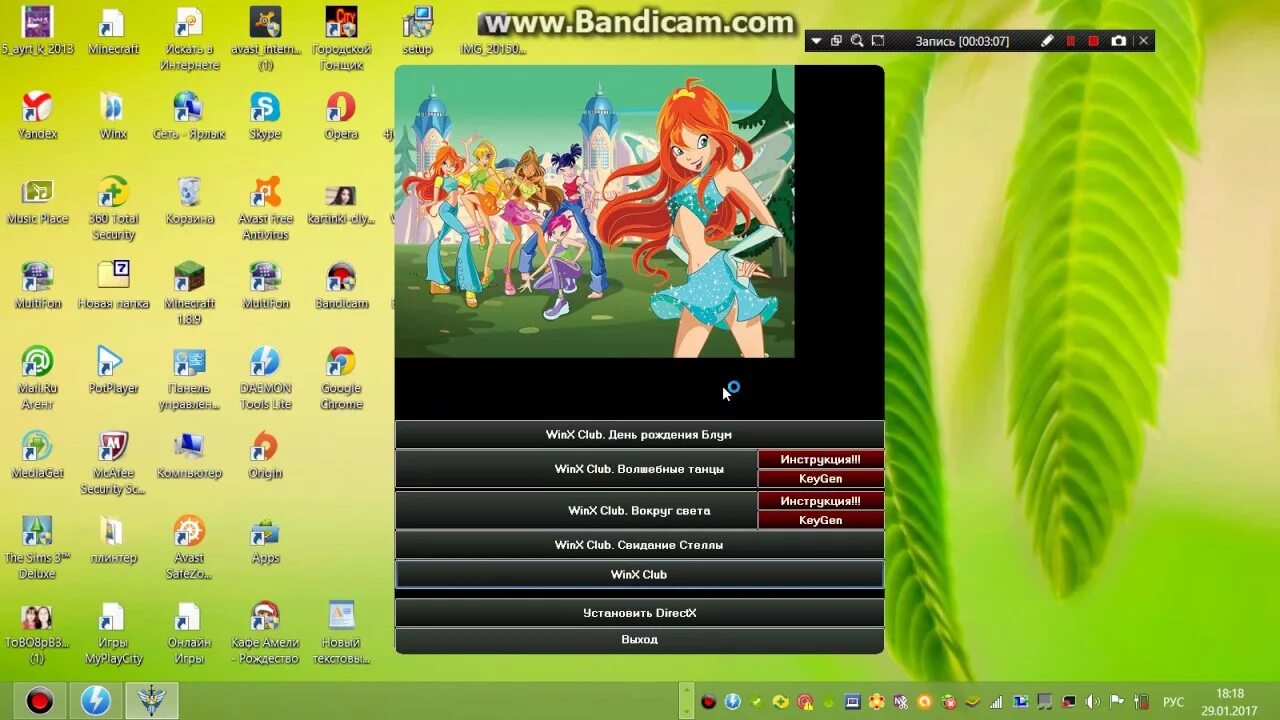Image resolution: width=1280 pixels, height=720 pixels.
Task: Activate Bandicam pencil drawing tool
Action: (1047, 41)
